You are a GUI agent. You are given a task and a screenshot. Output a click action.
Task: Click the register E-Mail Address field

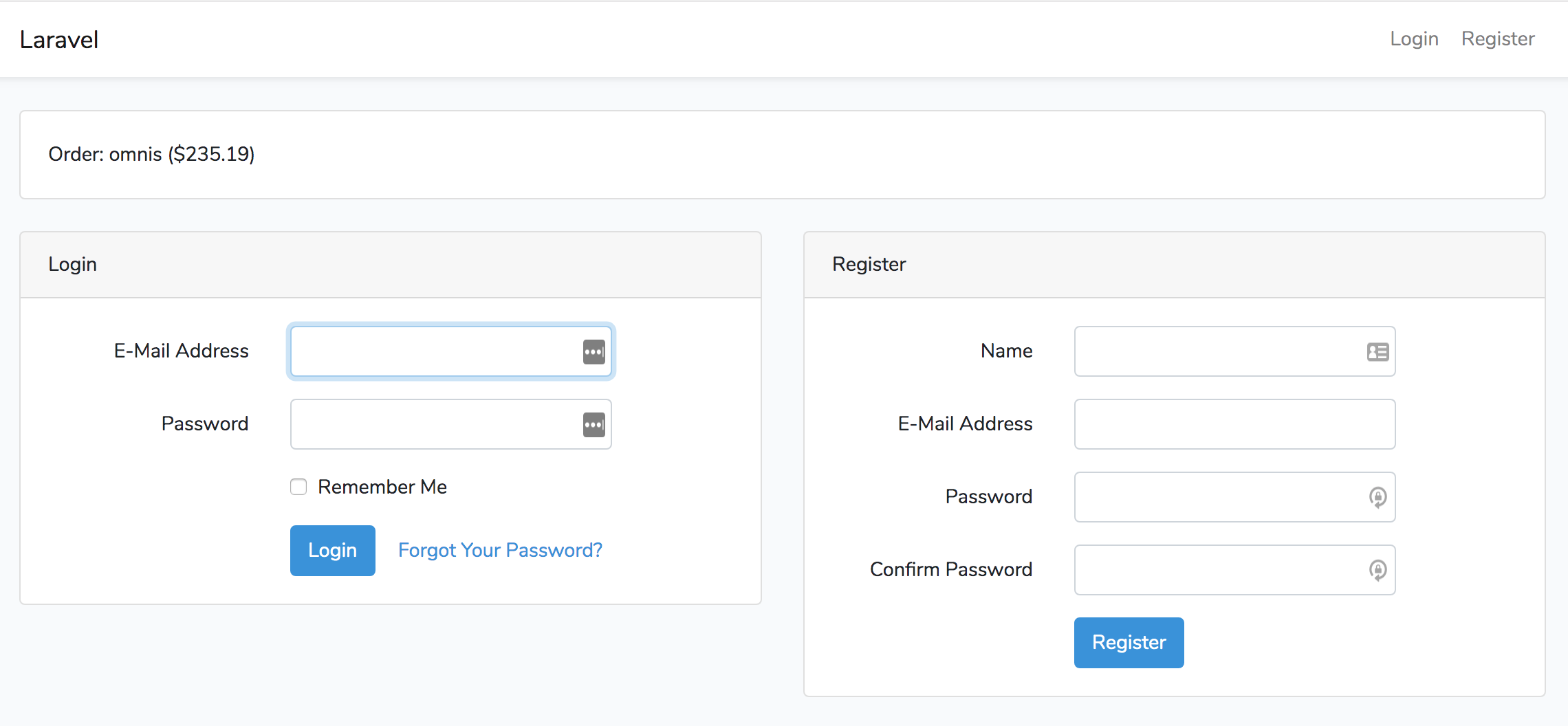click(x=1234, y=424)
